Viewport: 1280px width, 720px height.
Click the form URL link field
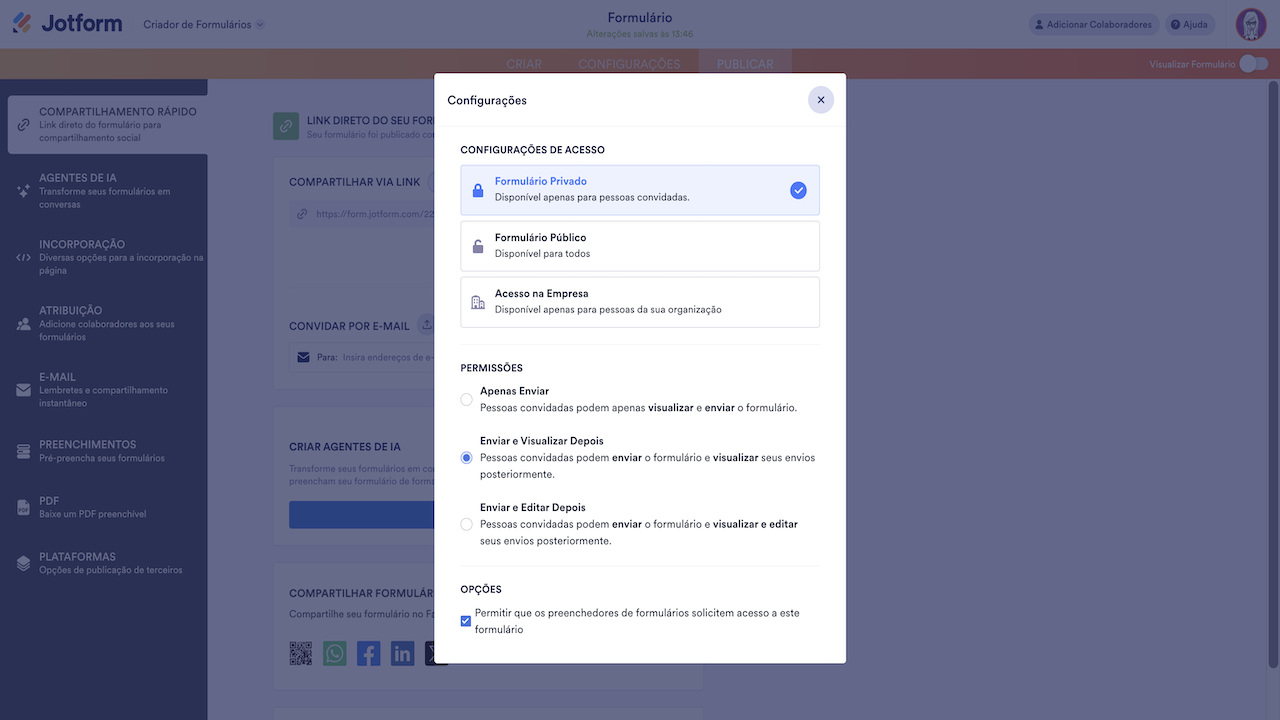coord(362,213)
